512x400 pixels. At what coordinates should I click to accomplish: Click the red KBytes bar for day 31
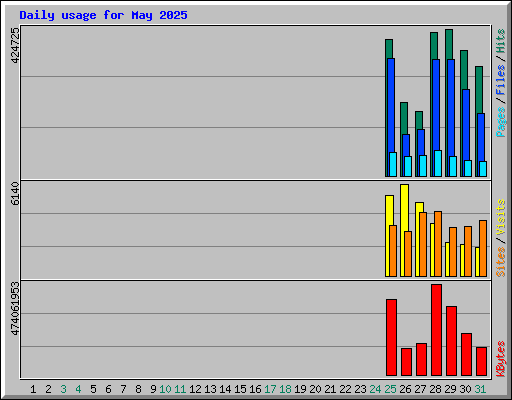481,361
